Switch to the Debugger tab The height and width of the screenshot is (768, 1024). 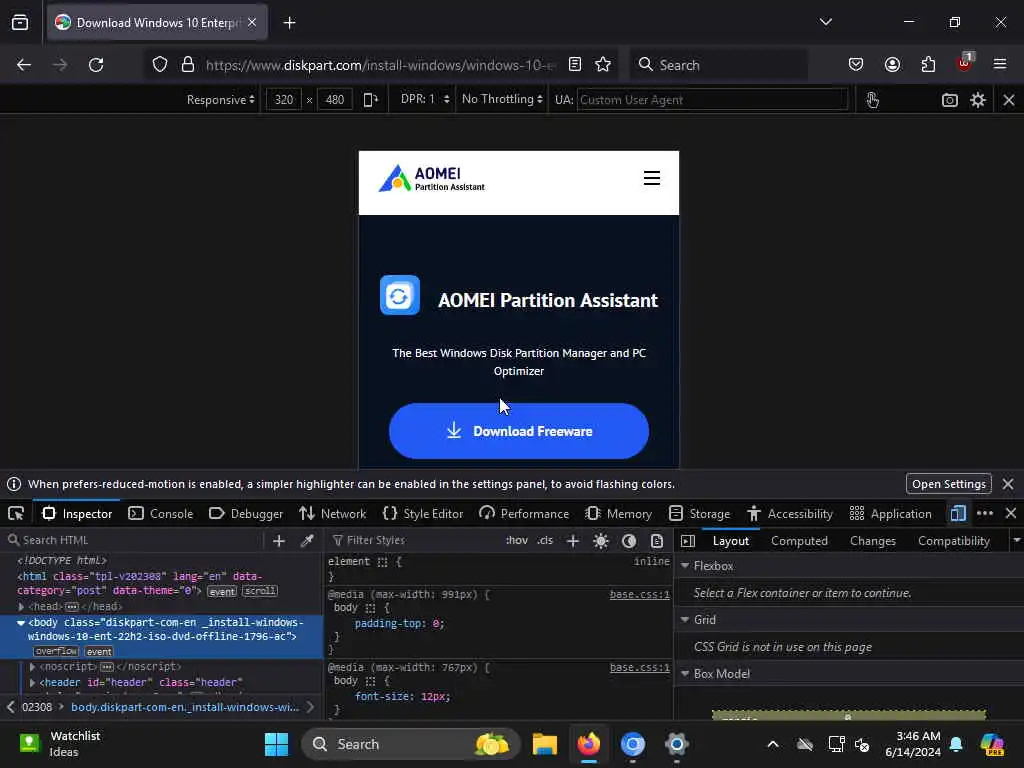tap(246, 514)
